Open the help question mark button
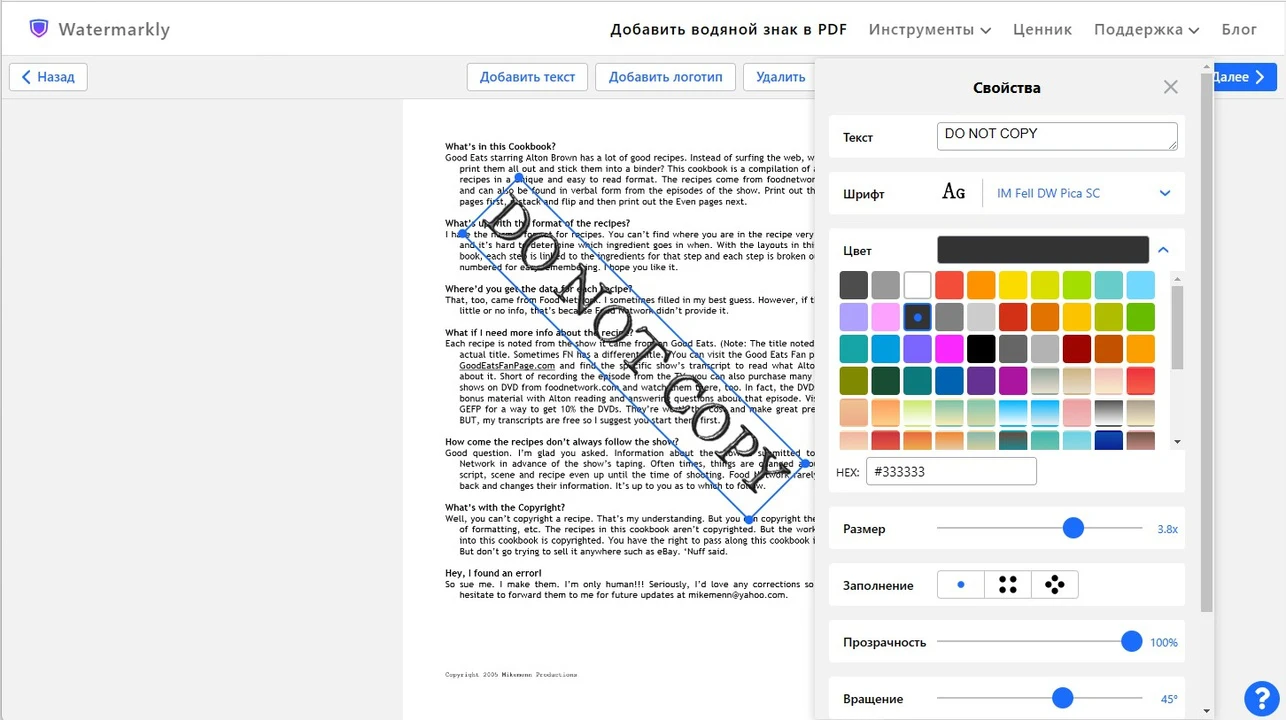Image resolution: width=1286 pixels, height=720 pixels. (x=1261, y=698)
